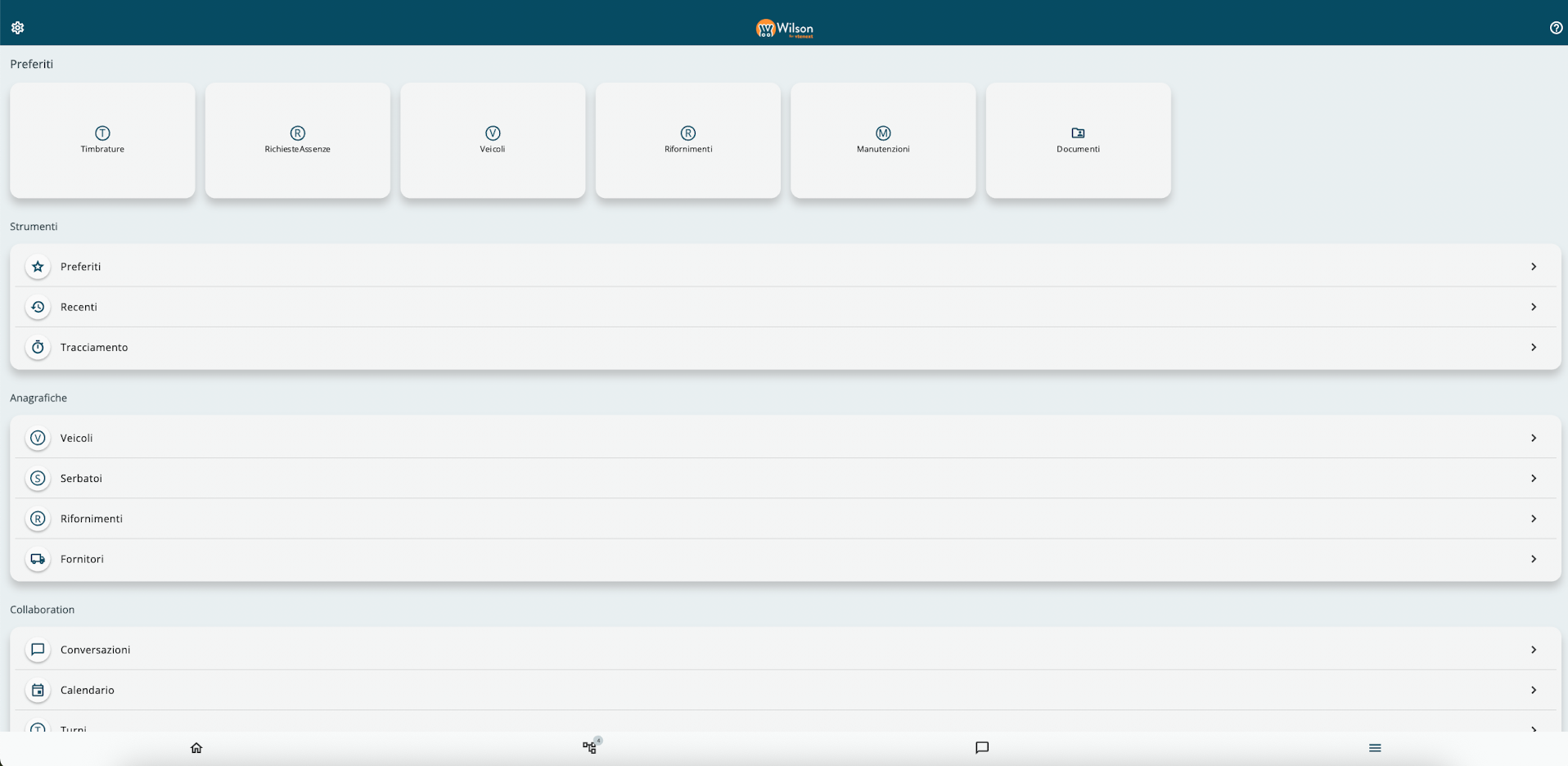Image resolution: width=1568 pixels, height=766 pixels.
Task: Click the Fornitori truck icon
Action: 38,559
